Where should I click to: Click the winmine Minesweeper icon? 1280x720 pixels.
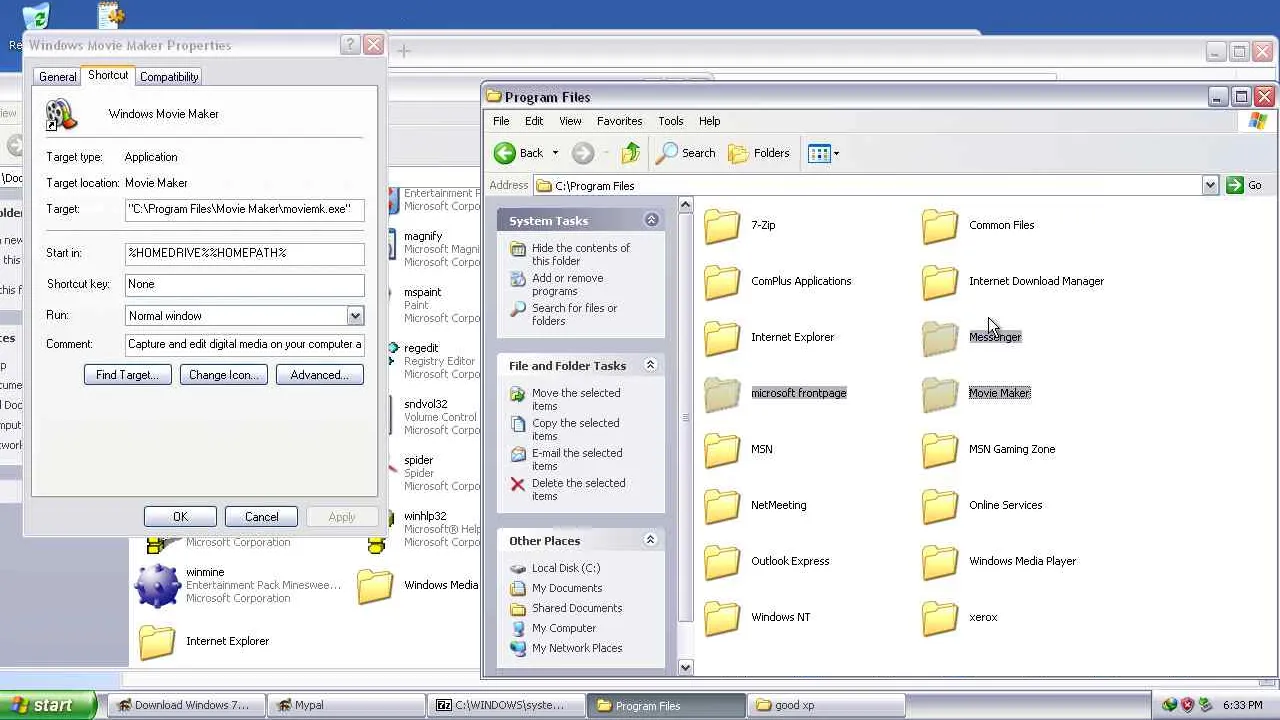[157, 585]
